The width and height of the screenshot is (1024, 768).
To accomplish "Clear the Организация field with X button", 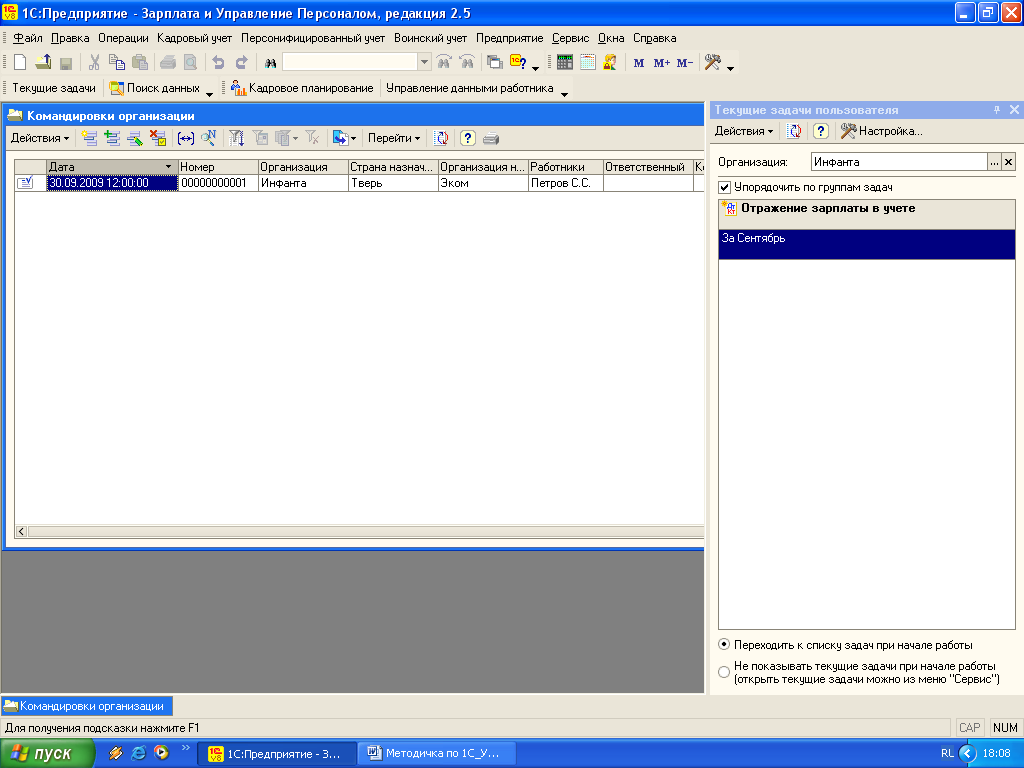I will [1008, 162].
